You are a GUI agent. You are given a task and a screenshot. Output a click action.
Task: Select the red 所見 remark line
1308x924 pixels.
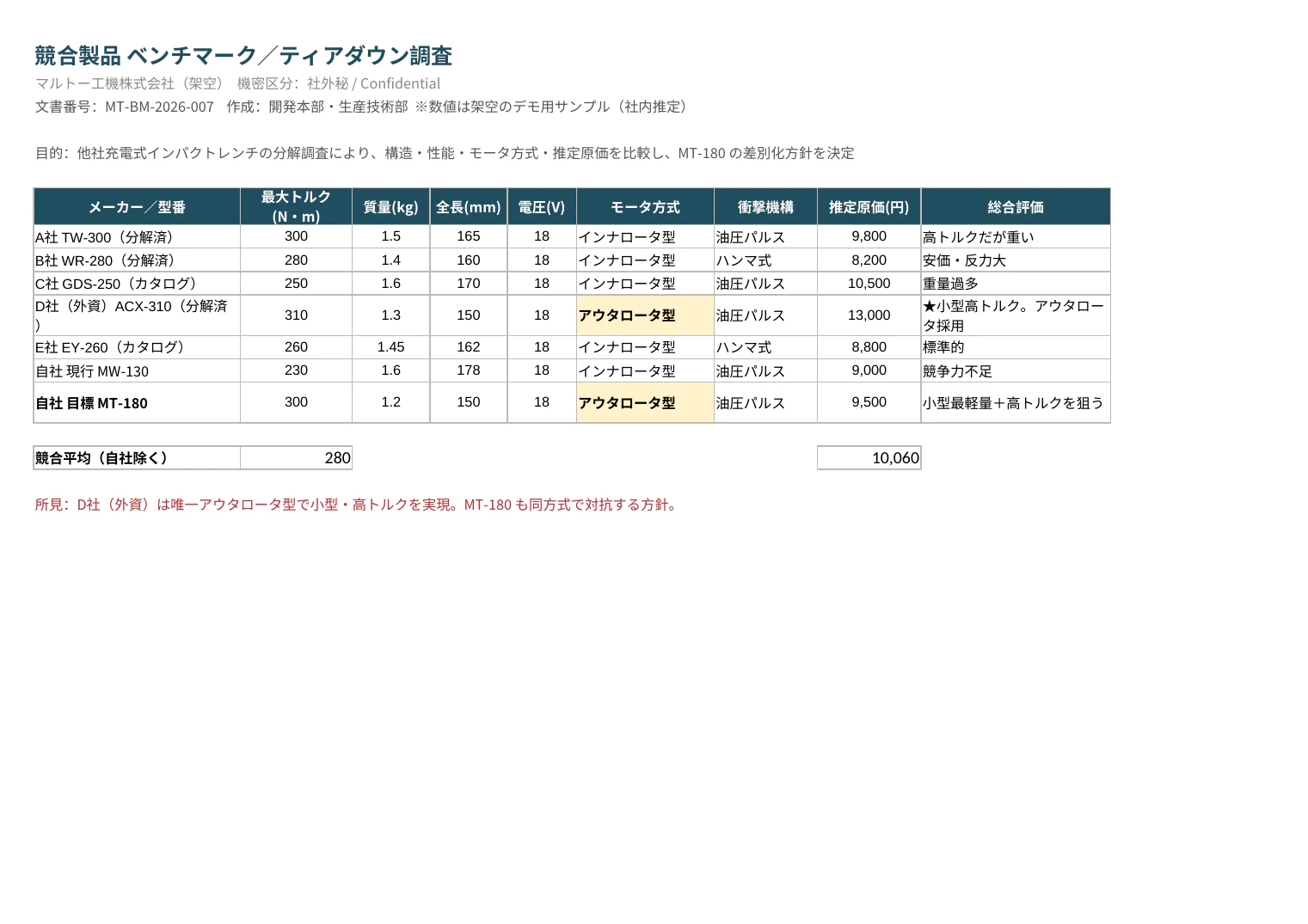pyautogui.click(x=358, y=505)
